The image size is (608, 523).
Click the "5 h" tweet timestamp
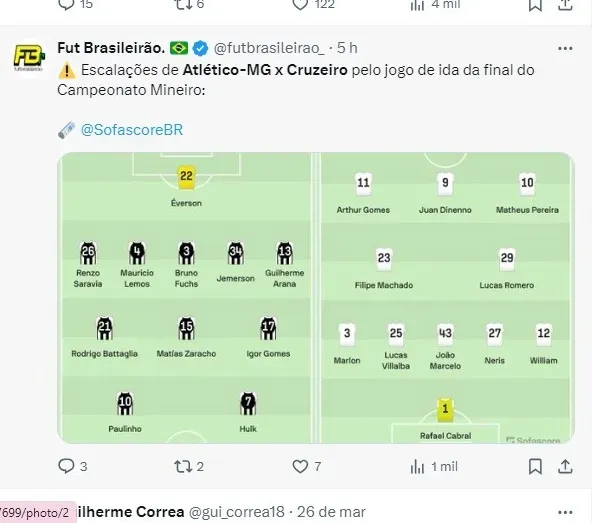click(346, 48)
